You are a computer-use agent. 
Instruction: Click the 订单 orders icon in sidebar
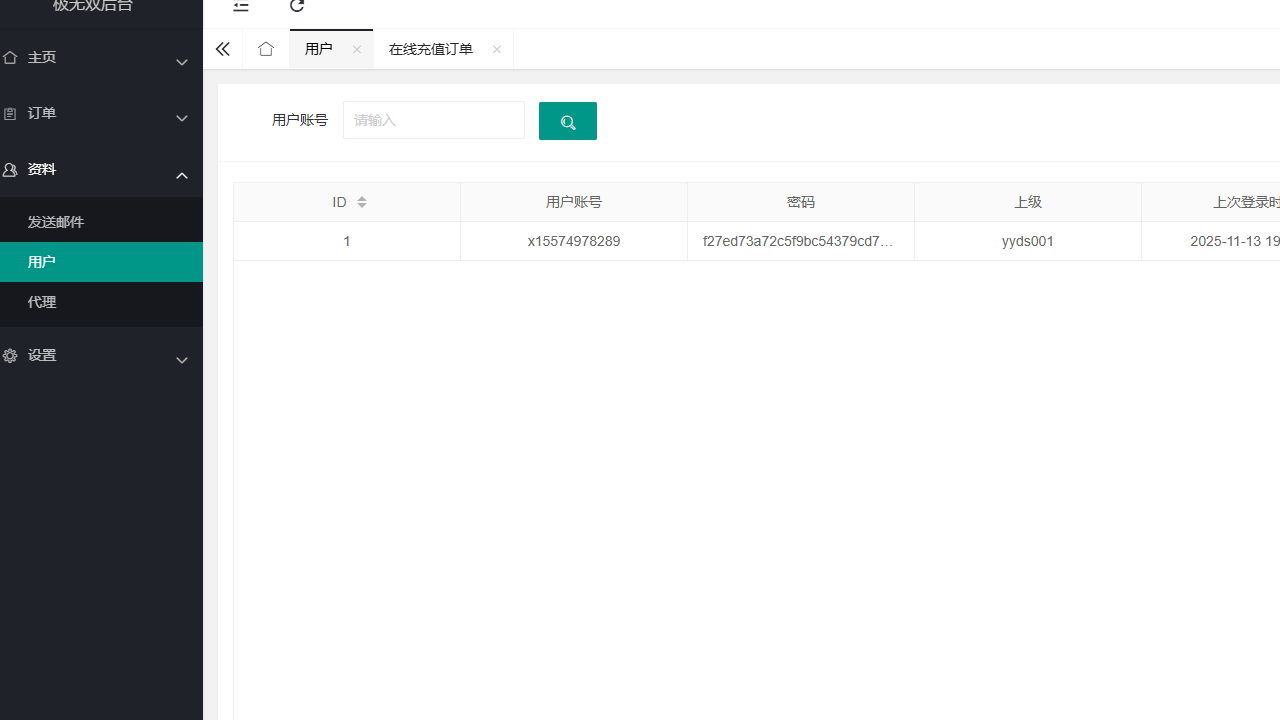(10, 113)
